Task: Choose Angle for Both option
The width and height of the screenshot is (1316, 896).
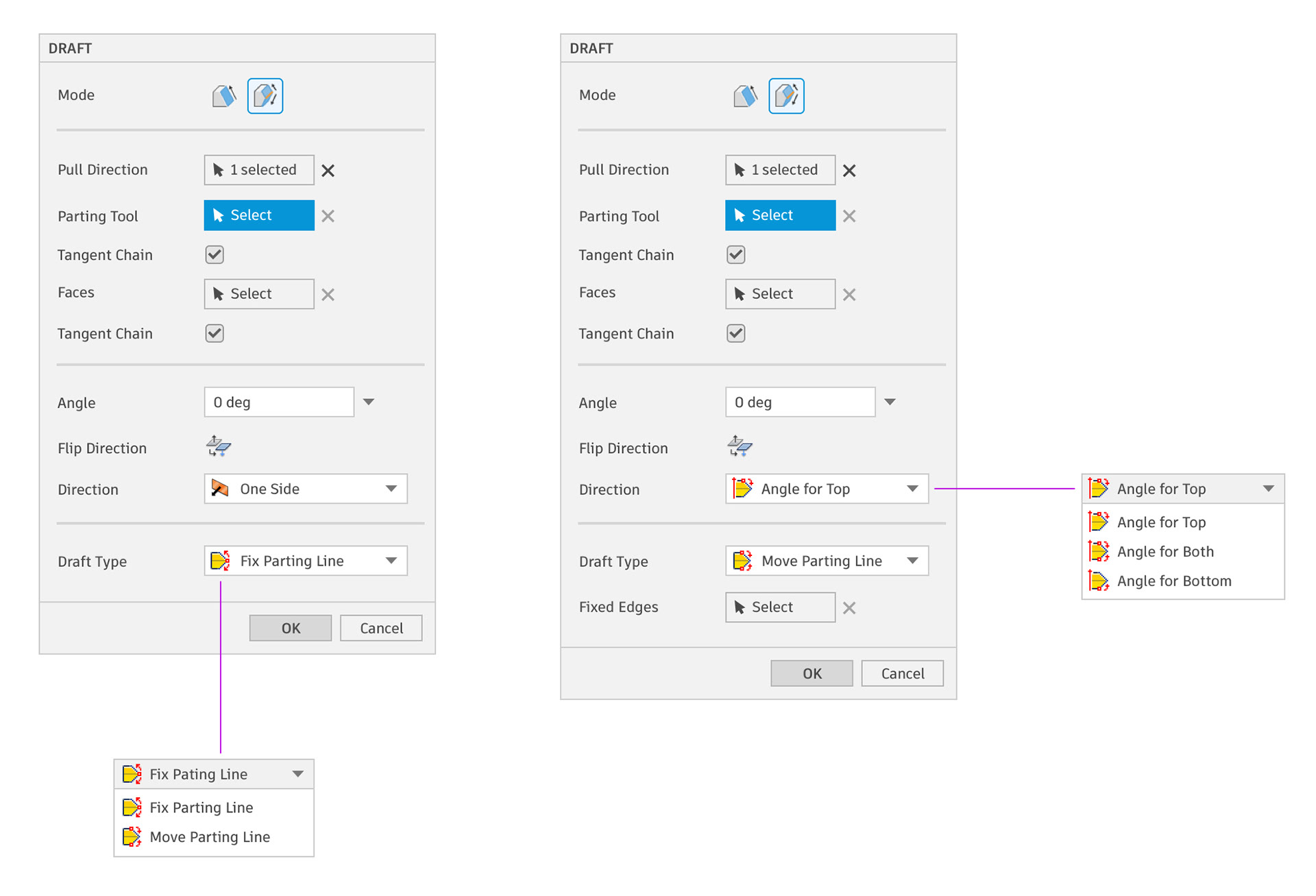Action: coord(1165,552)
